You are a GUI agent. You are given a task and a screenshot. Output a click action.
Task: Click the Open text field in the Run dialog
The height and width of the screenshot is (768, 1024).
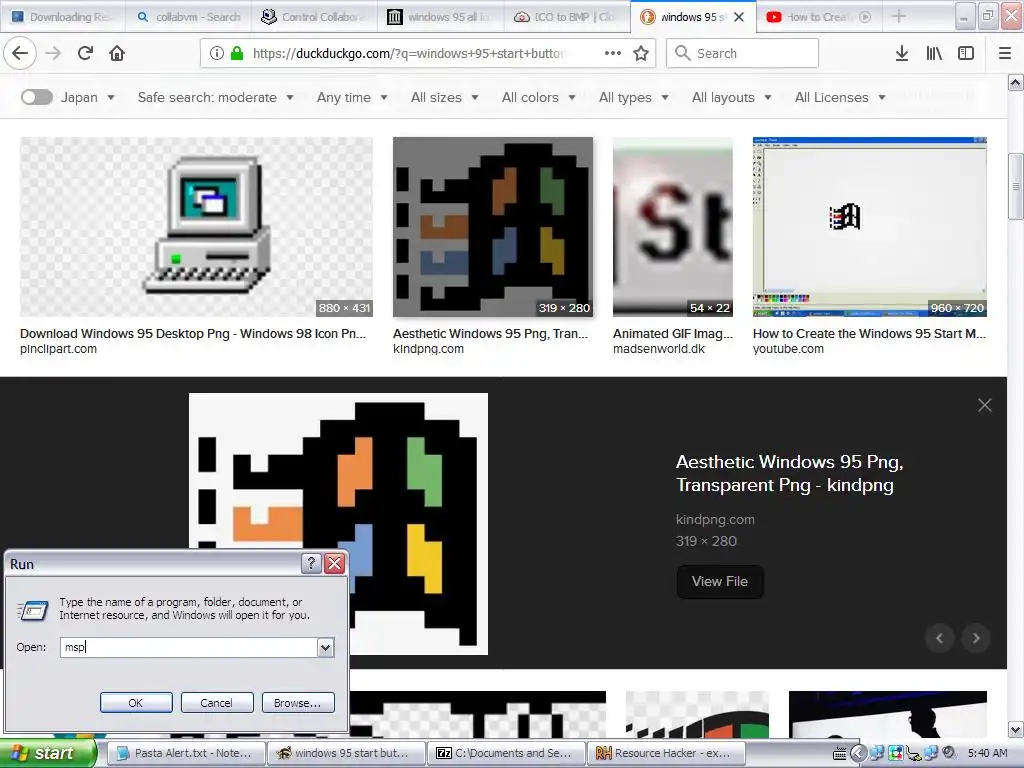coord(189,647)
